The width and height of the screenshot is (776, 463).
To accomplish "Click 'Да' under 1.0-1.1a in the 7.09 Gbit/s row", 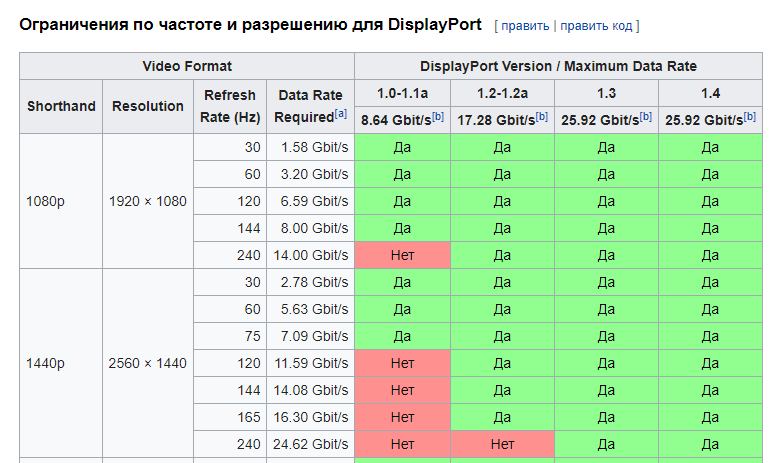I will click(402, 336).
